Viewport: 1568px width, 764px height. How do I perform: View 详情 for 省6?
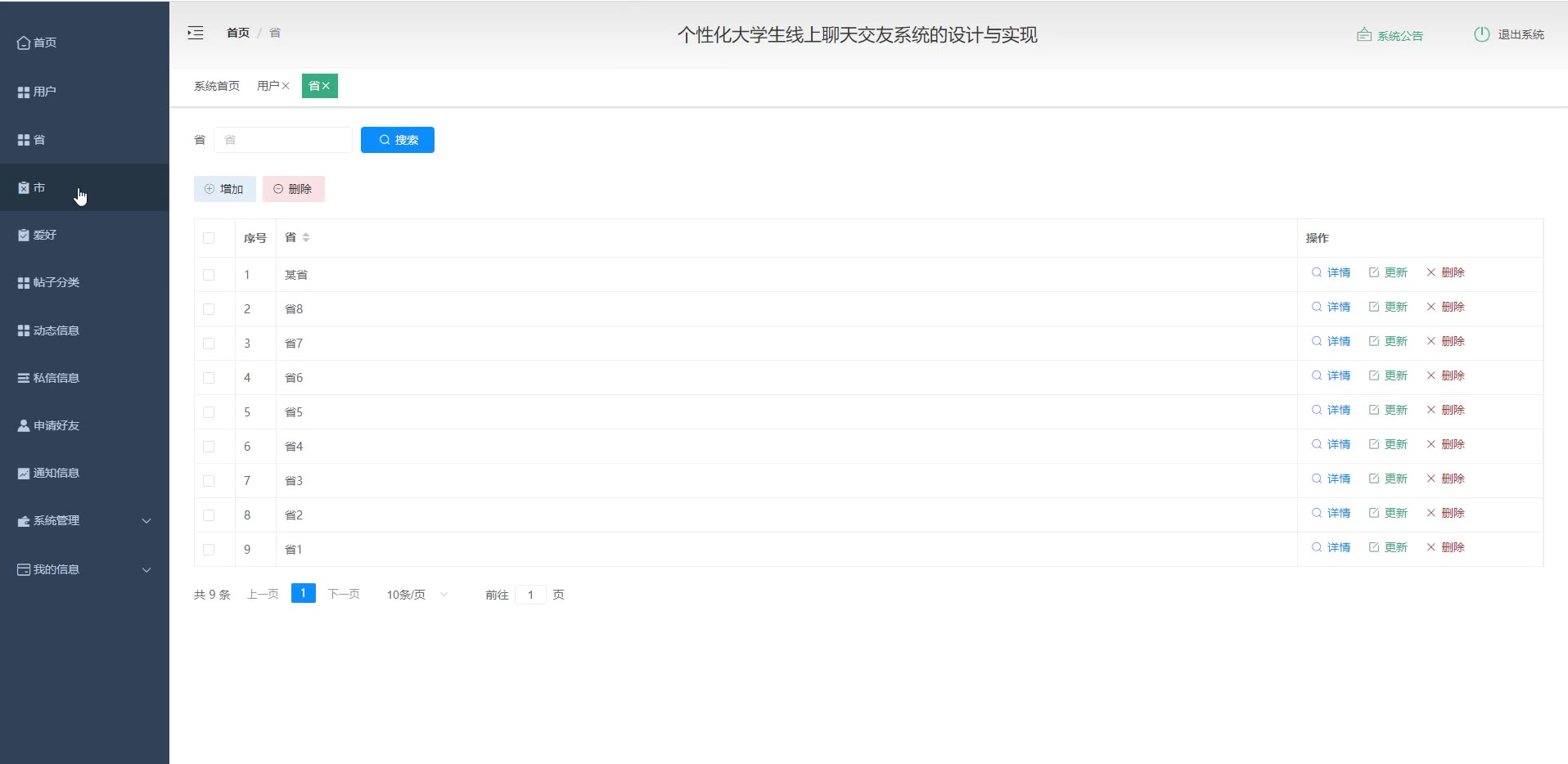[x=1331, y=375]
